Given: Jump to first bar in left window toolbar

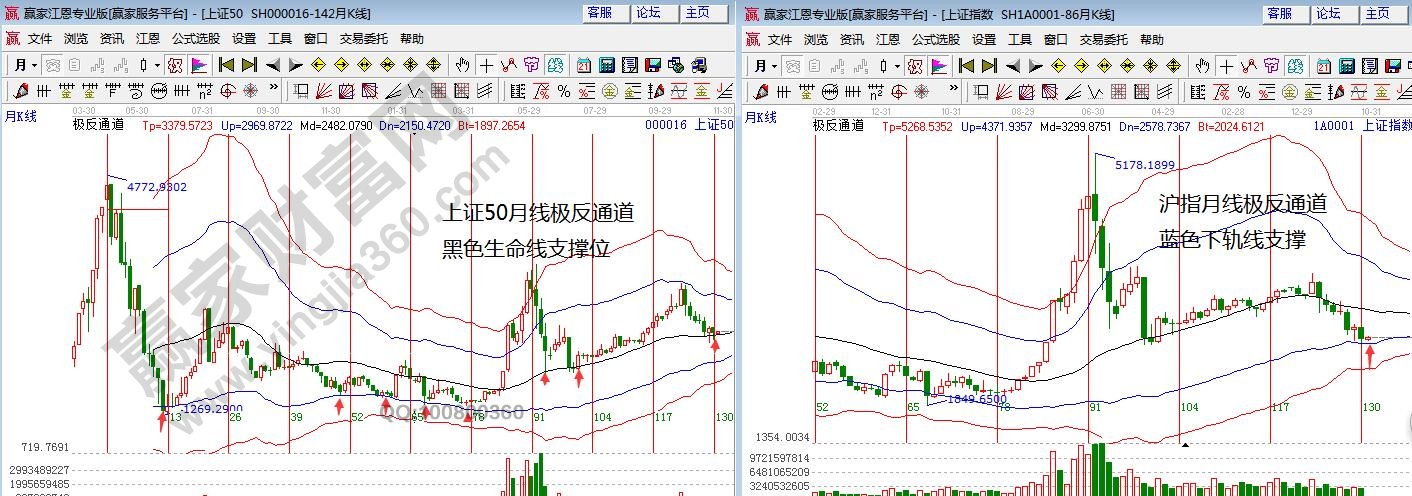Looking at the screenshot, I should tap(226, 65).
